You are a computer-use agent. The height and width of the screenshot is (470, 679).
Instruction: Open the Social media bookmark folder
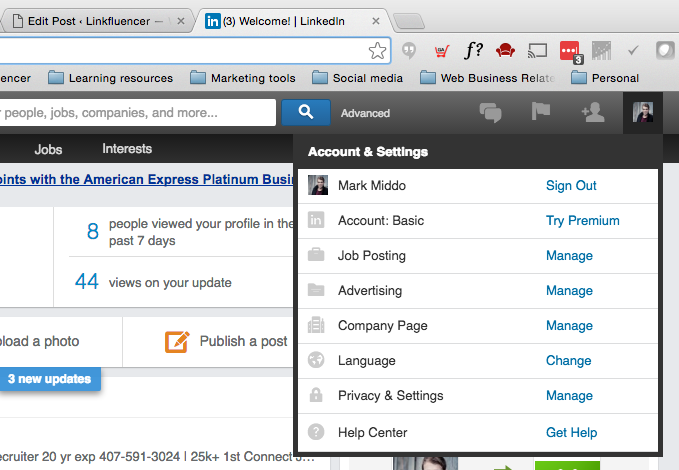358,78
